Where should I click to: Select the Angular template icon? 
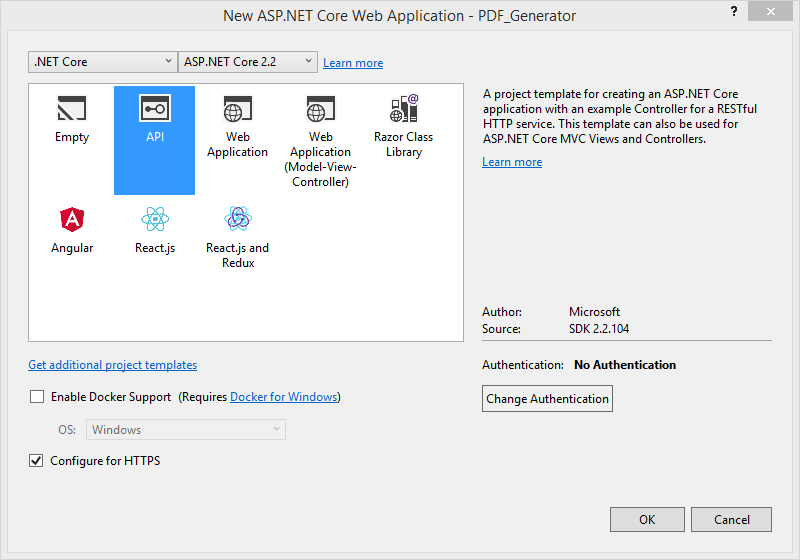pyautogui.click(x=72, y=219)
